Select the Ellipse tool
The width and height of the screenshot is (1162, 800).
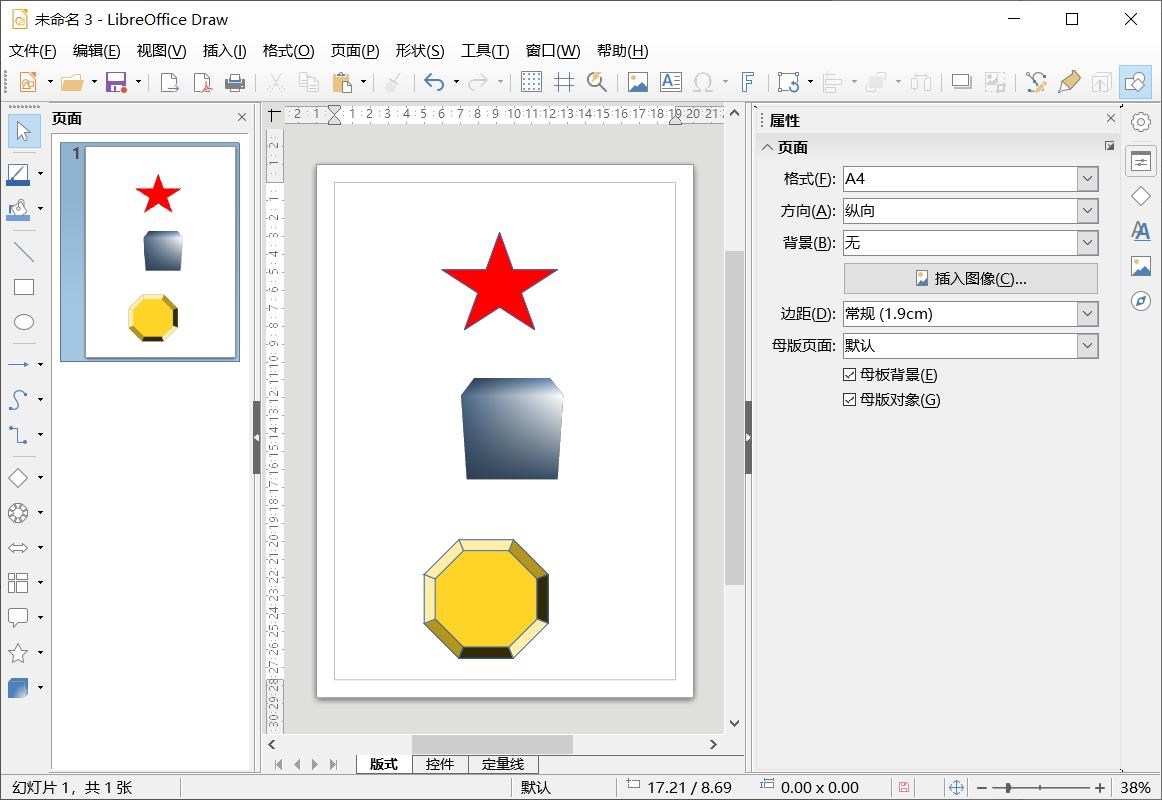[23, 322]
